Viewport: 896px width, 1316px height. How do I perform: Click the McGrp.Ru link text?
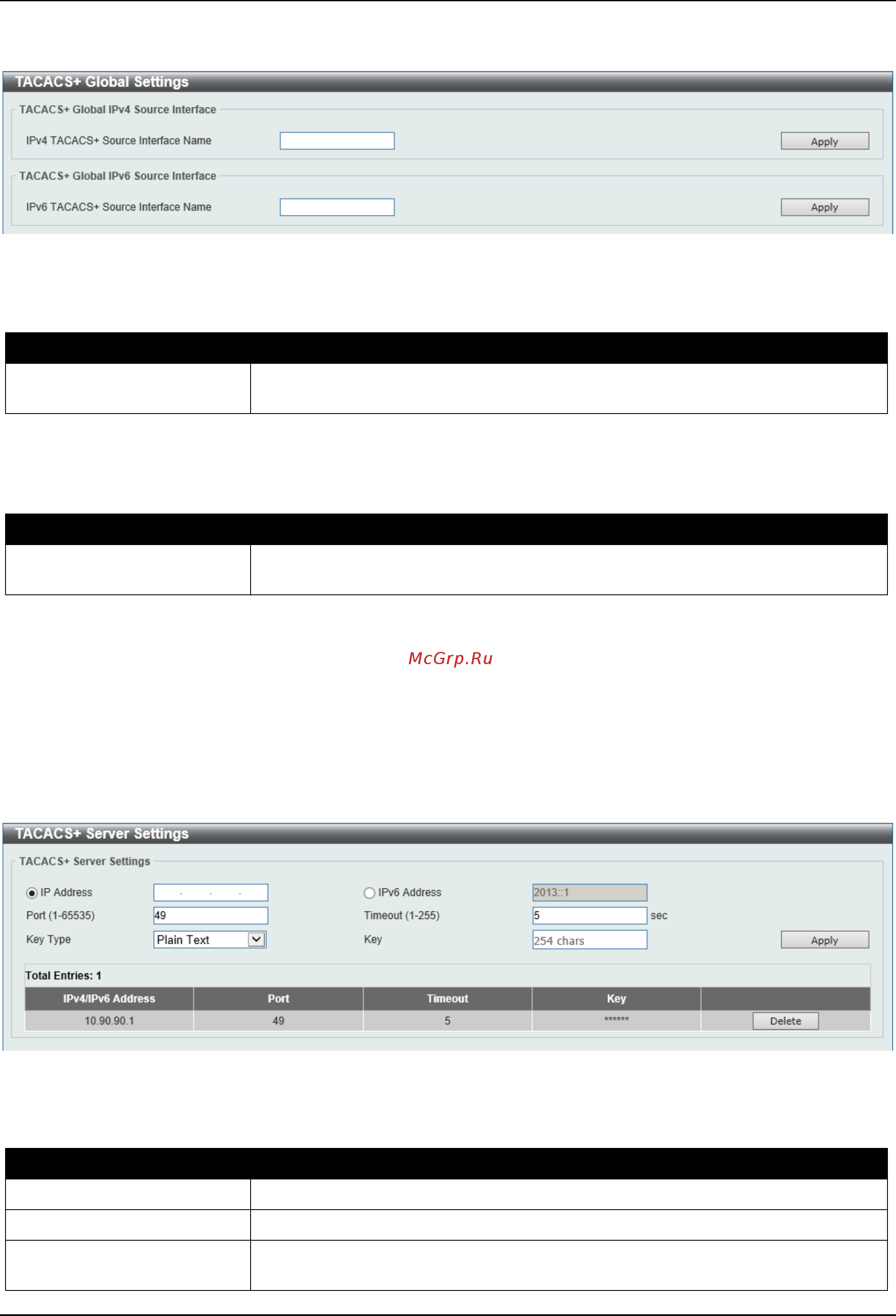(450, 659)
